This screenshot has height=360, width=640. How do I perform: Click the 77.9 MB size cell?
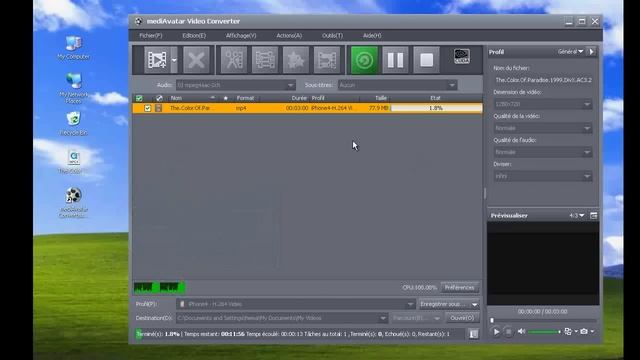[x=378, y=108]
